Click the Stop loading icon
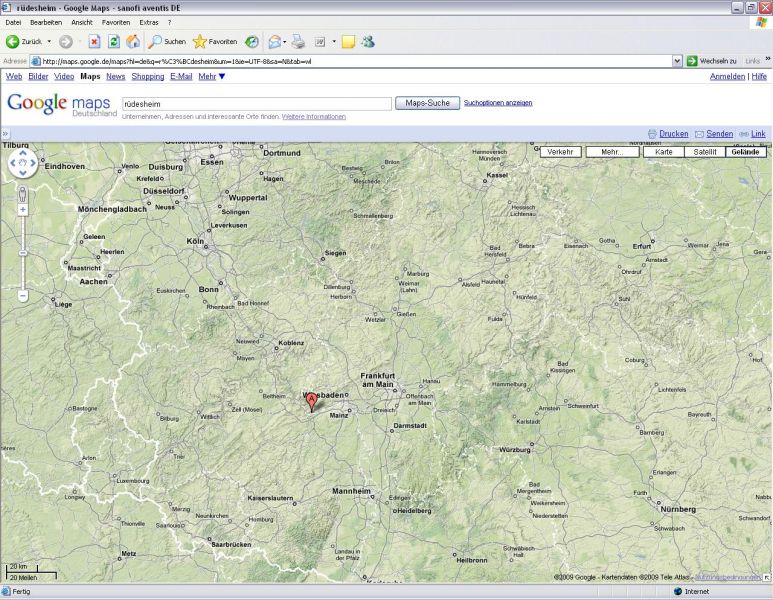The height and width of the screenshot is (600, 773). coord(94,42)
